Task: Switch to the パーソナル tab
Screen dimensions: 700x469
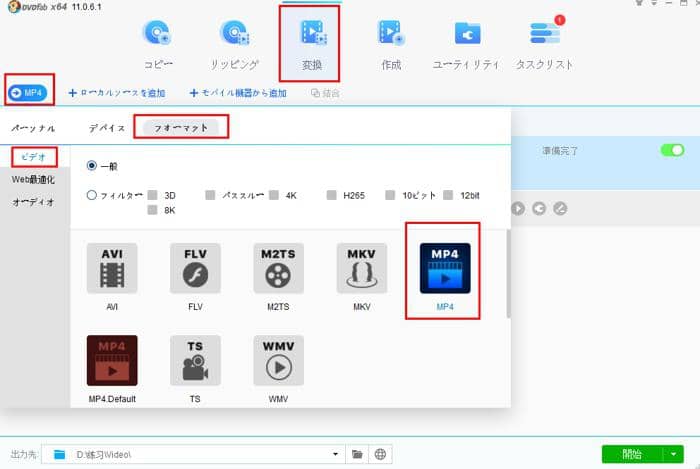Action: (33, 129)
